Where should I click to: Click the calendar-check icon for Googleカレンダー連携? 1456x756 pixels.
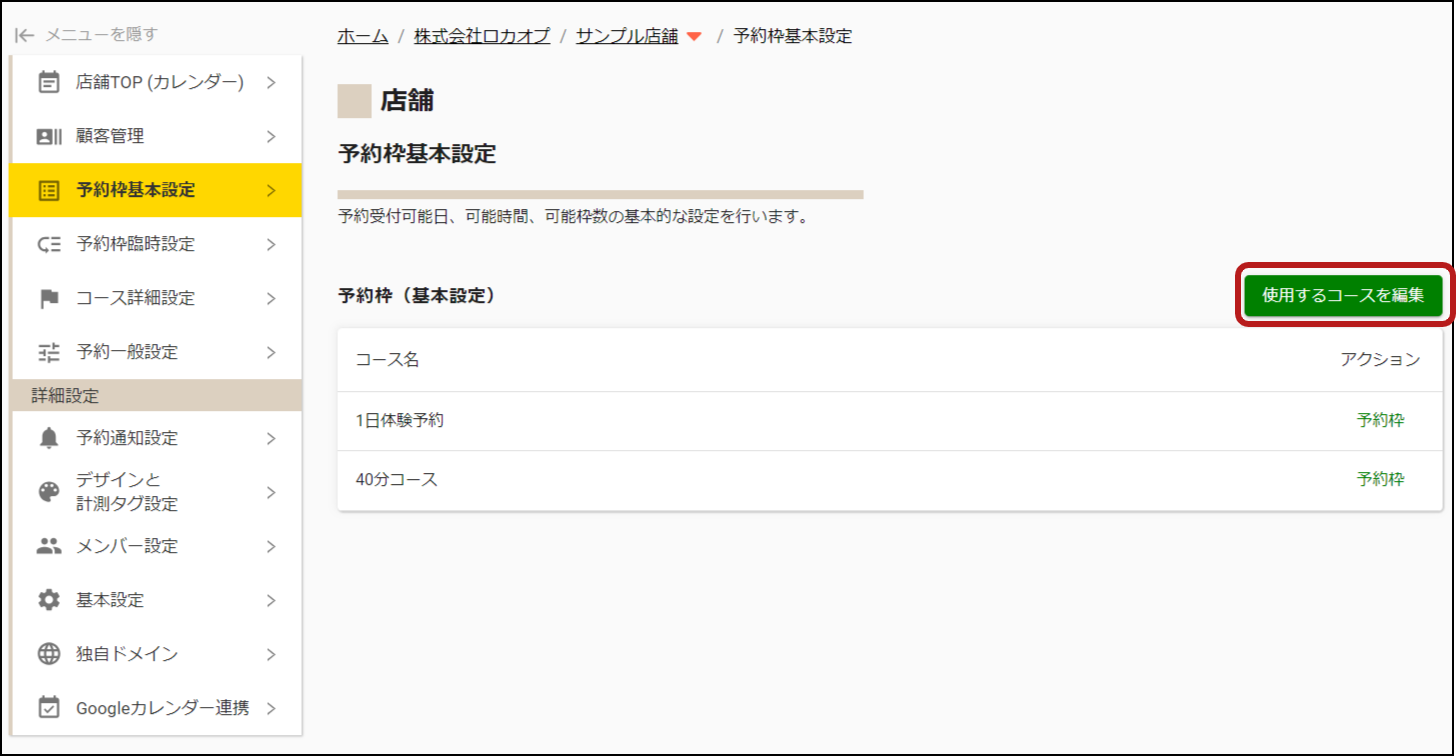click(48, 708)
